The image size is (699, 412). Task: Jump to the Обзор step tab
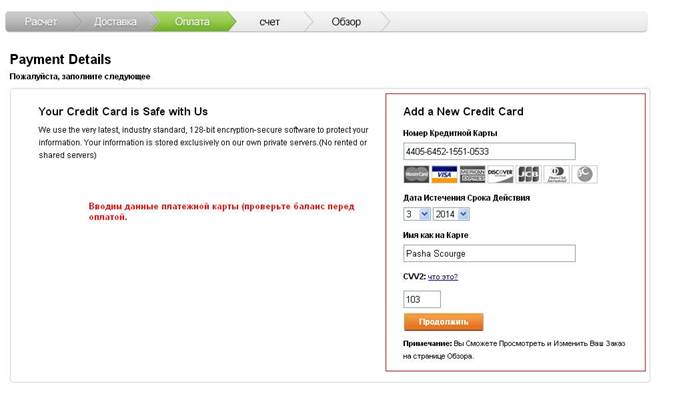point(346,22)
